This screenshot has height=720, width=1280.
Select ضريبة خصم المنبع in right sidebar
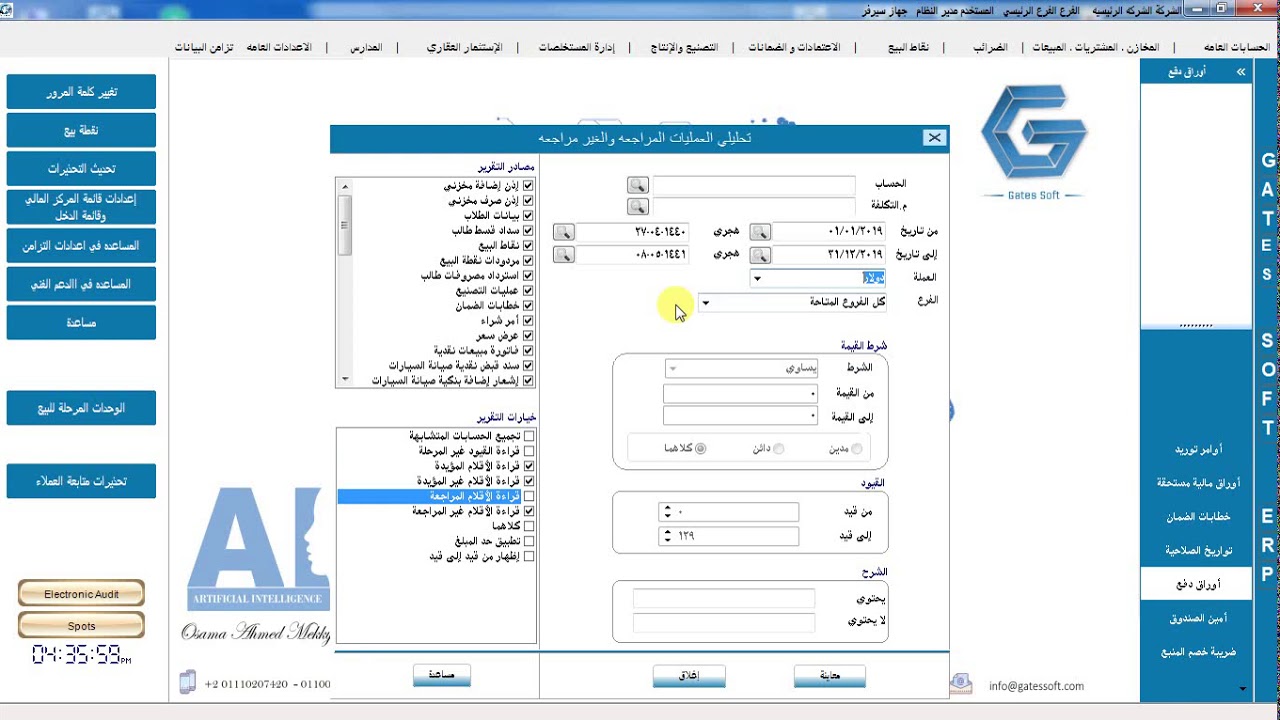pos(1196,652)
